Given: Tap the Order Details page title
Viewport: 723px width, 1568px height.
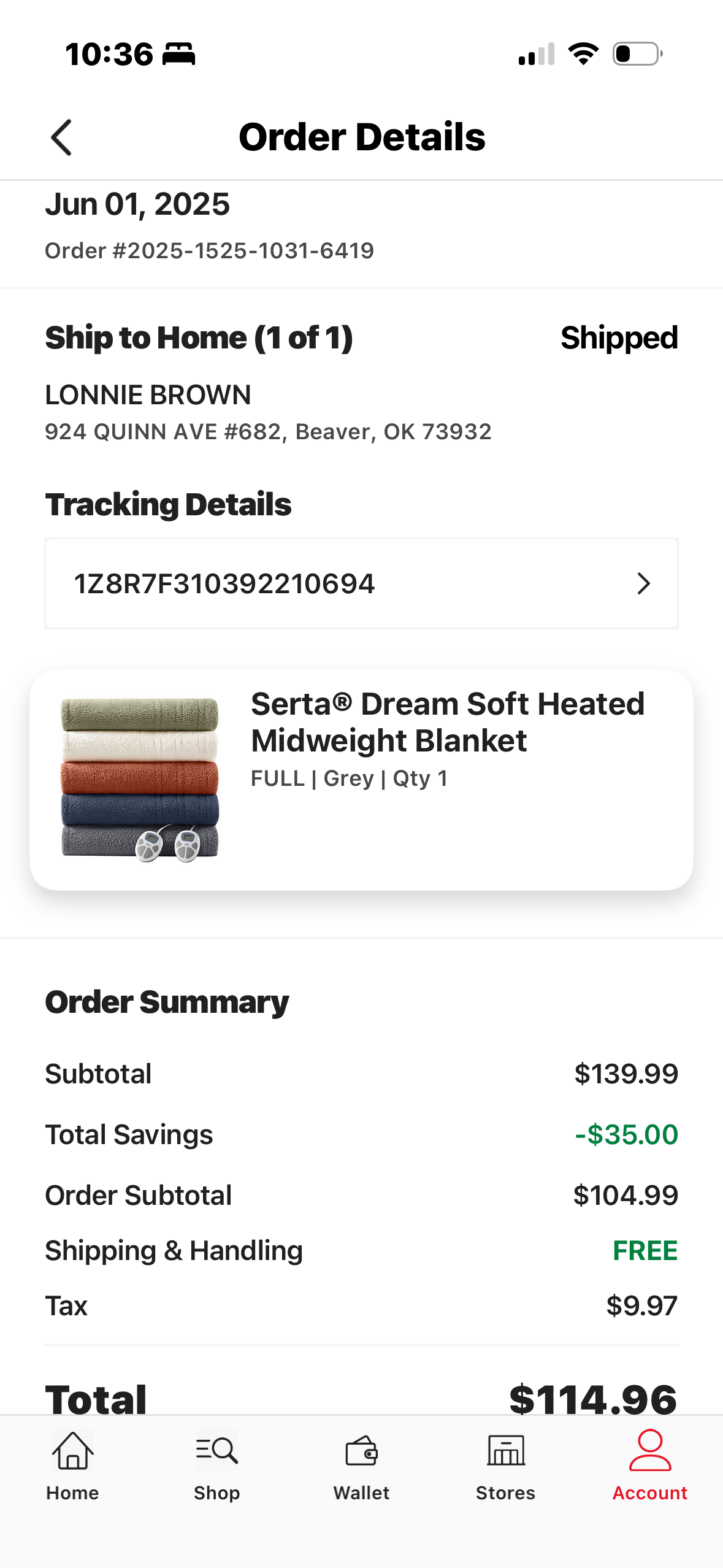Looking at the screenshot, I should [x=362, y=137].
